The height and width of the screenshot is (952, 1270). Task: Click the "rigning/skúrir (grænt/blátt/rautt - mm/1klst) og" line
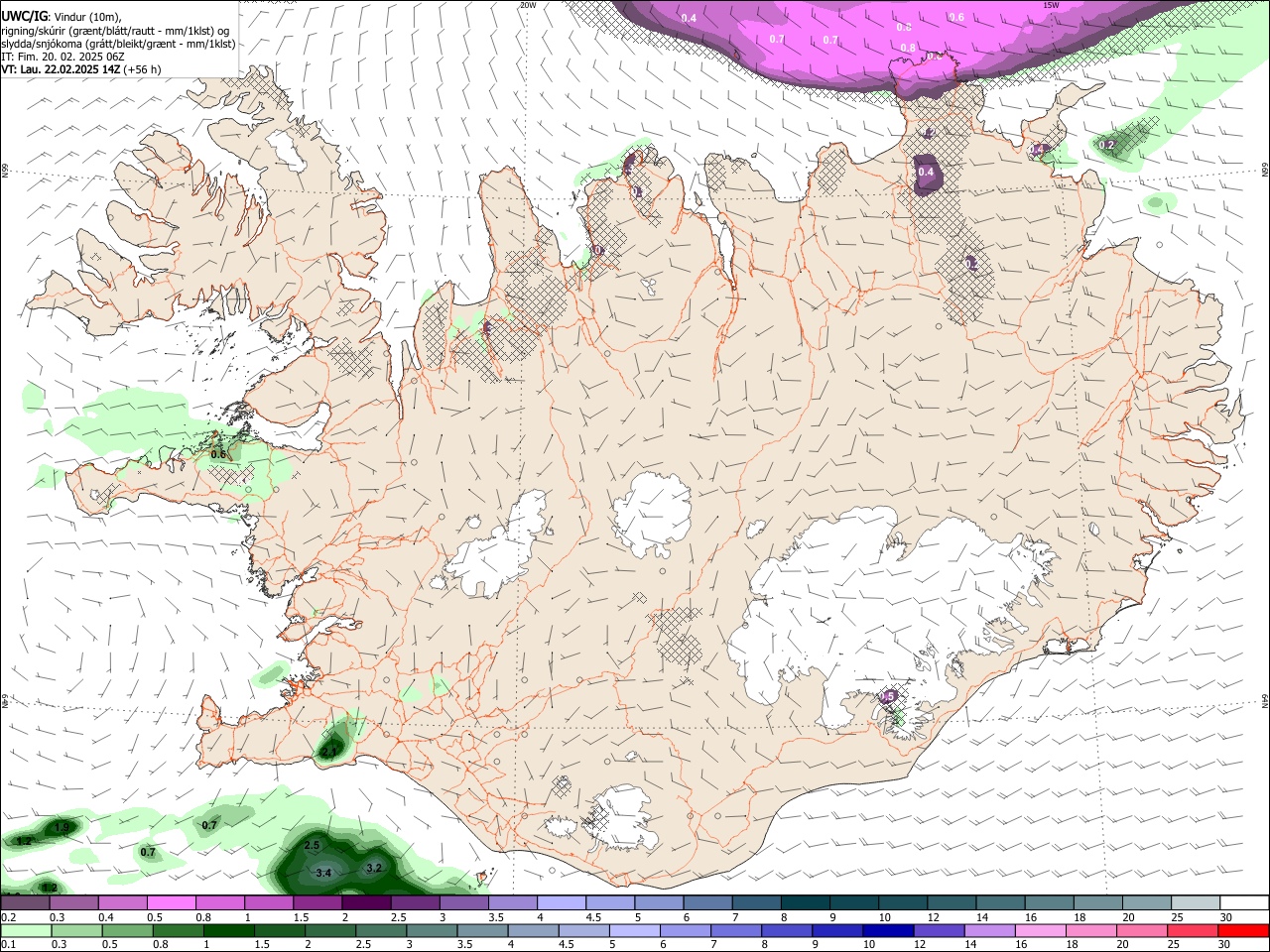click(116, 31)
